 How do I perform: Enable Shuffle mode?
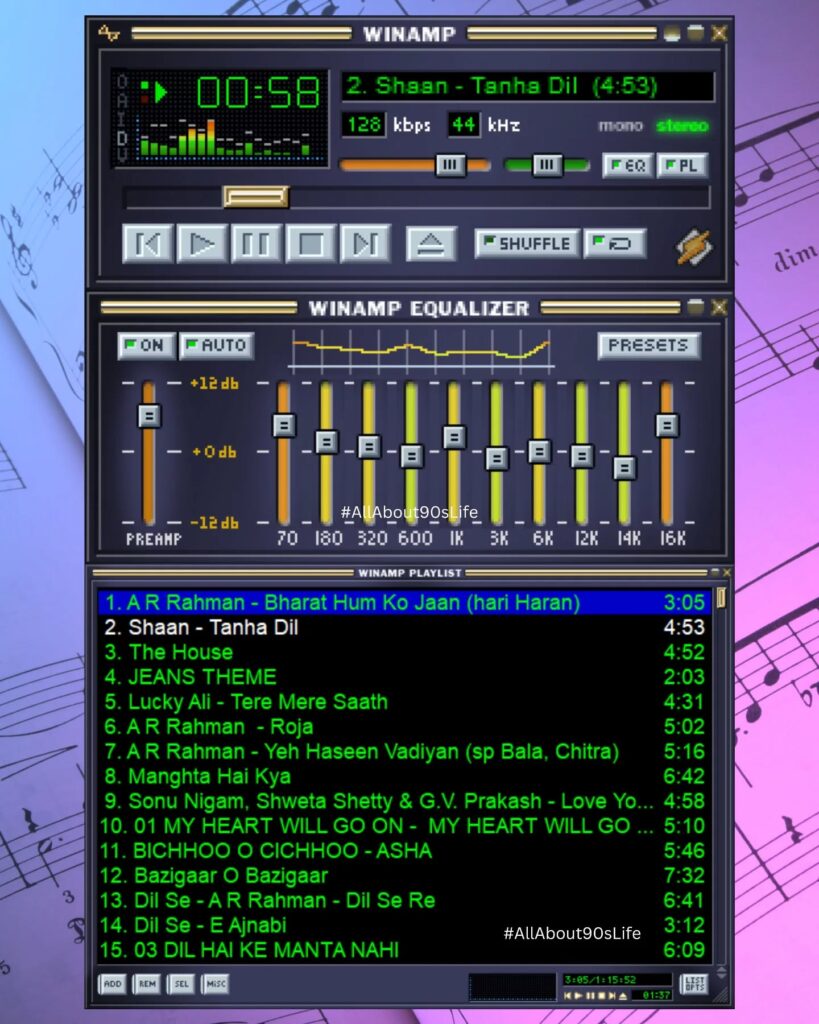pyautogui.click(x=527, y=244)
